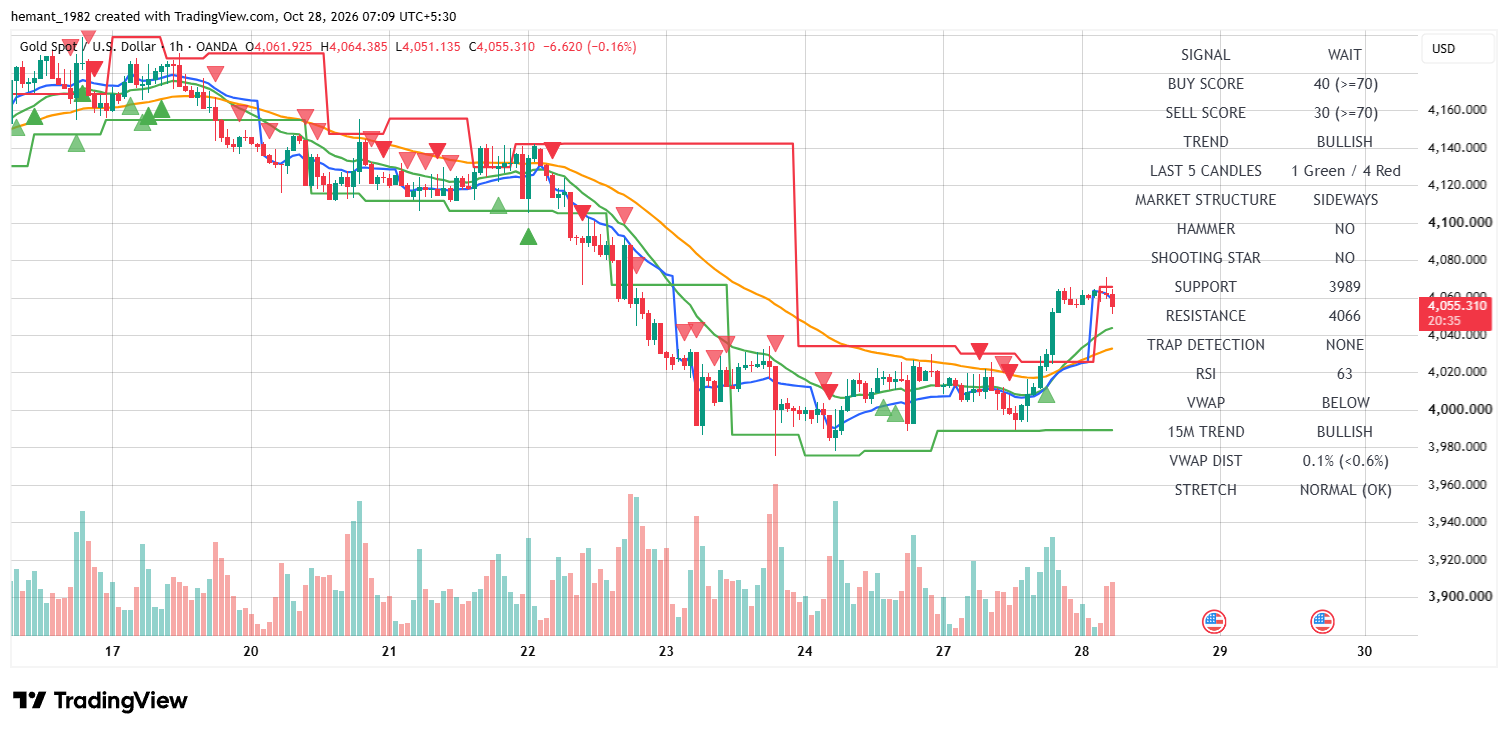
Task: Click the VWAP value BELOW
Action: pos(1345,403)
